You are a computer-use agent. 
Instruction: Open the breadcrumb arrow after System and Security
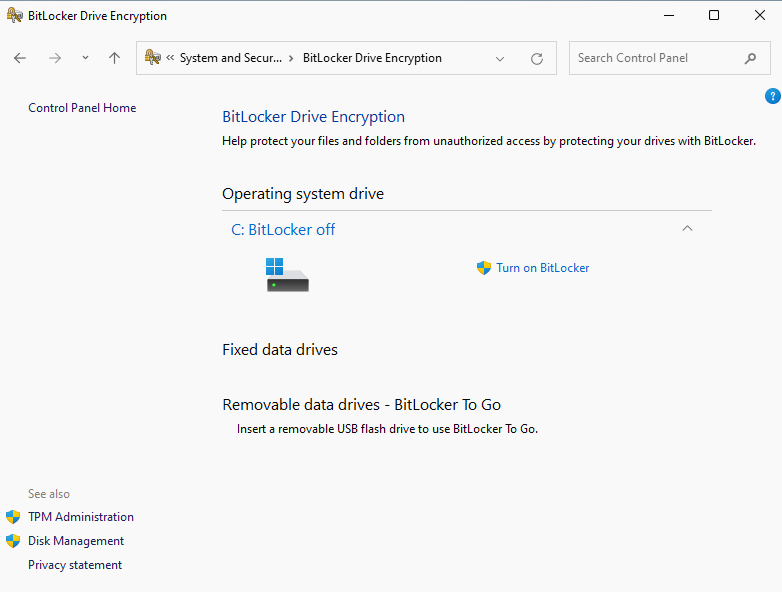point(292,58)
